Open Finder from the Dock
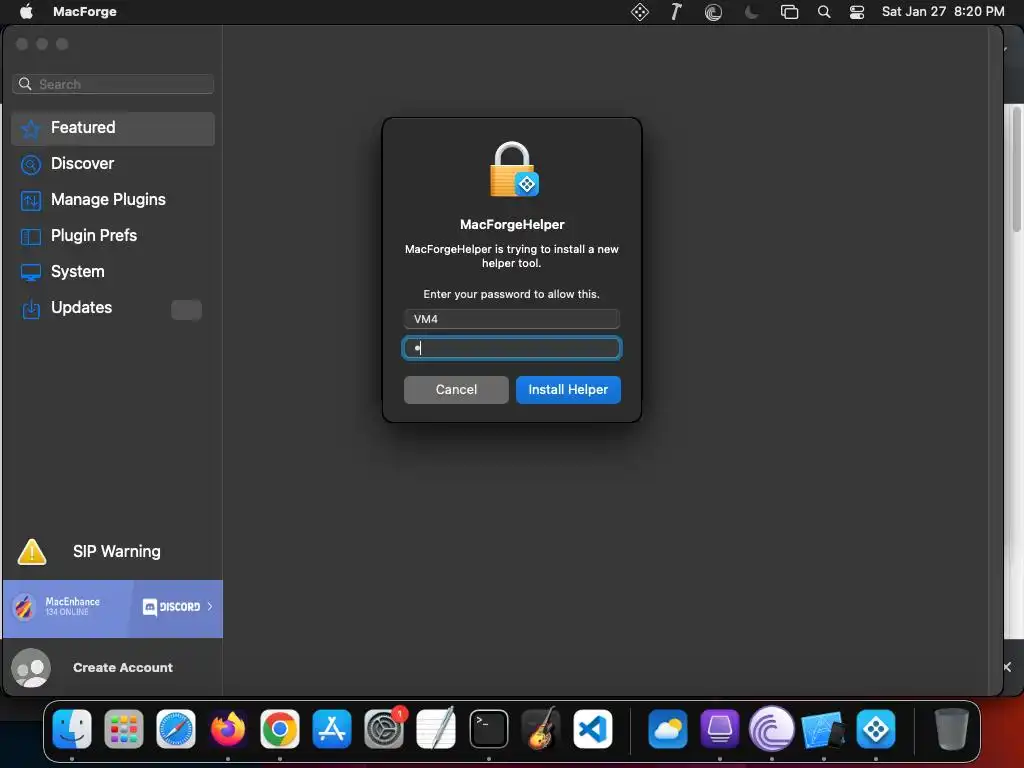 (72, 729)
